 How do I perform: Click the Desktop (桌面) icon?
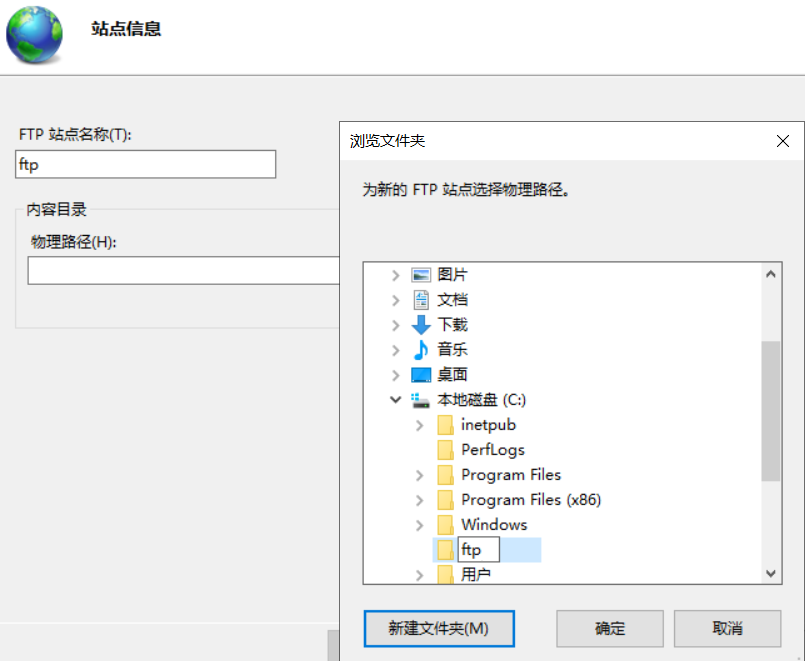click(x=421, y=375)
